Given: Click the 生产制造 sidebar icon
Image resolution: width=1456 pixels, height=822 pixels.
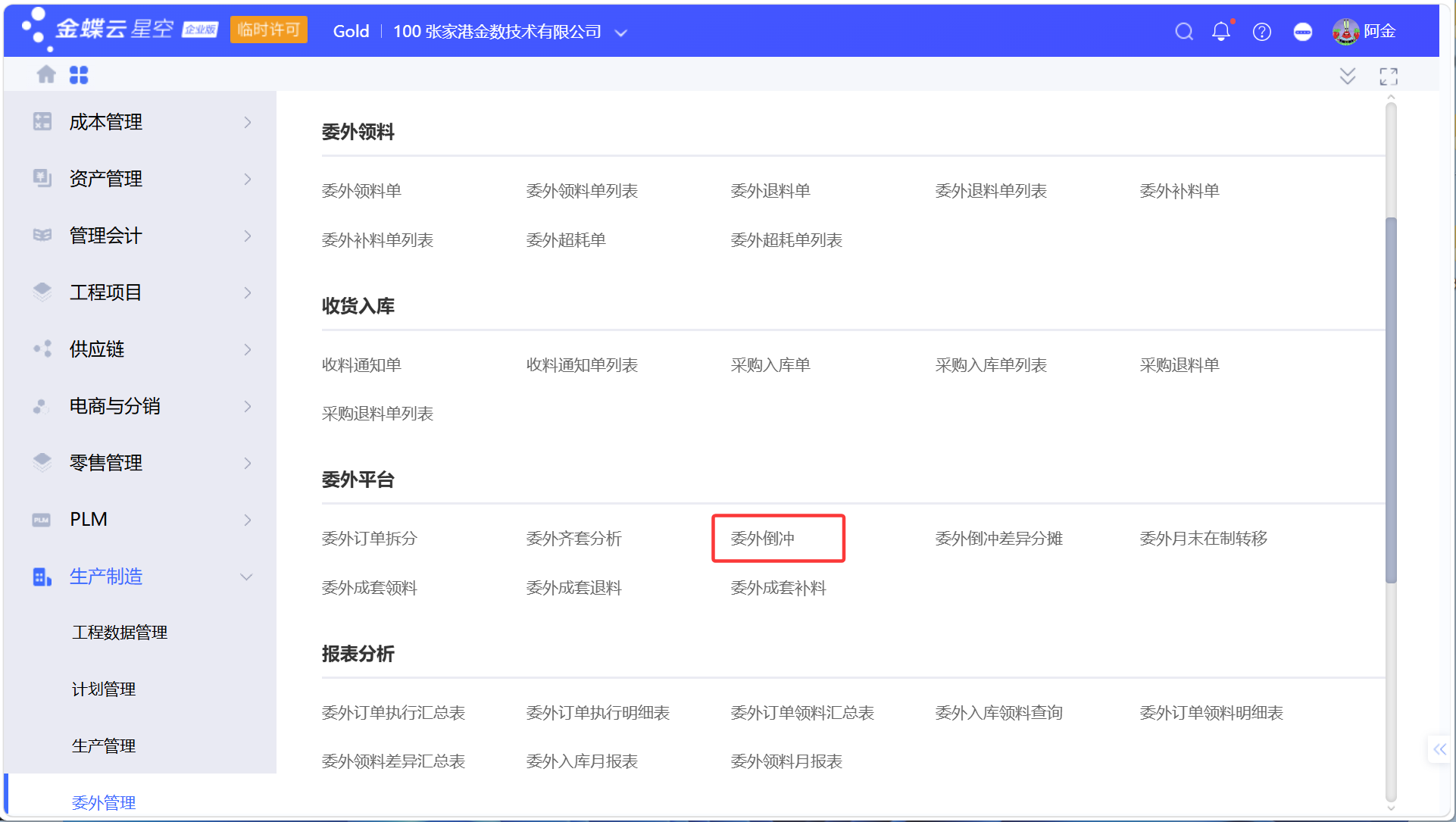Looking at the screenshot, I should point(42,577).
